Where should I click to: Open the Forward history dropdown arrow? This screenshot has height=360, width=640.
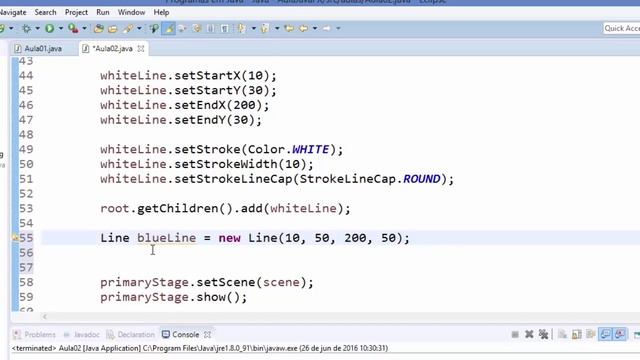click(338, 29)
